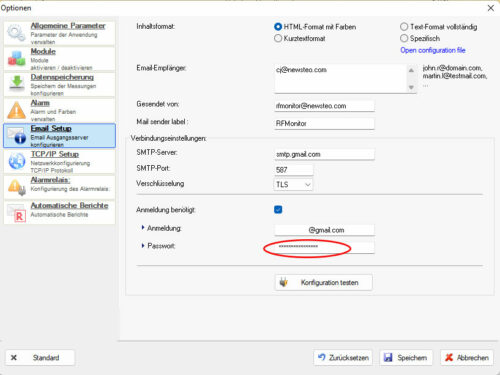Open the Verschlüsselung TLS dropdown
The height and width of the screenshot is (375, 500).
pyautogui.click(x=293, y=184)
